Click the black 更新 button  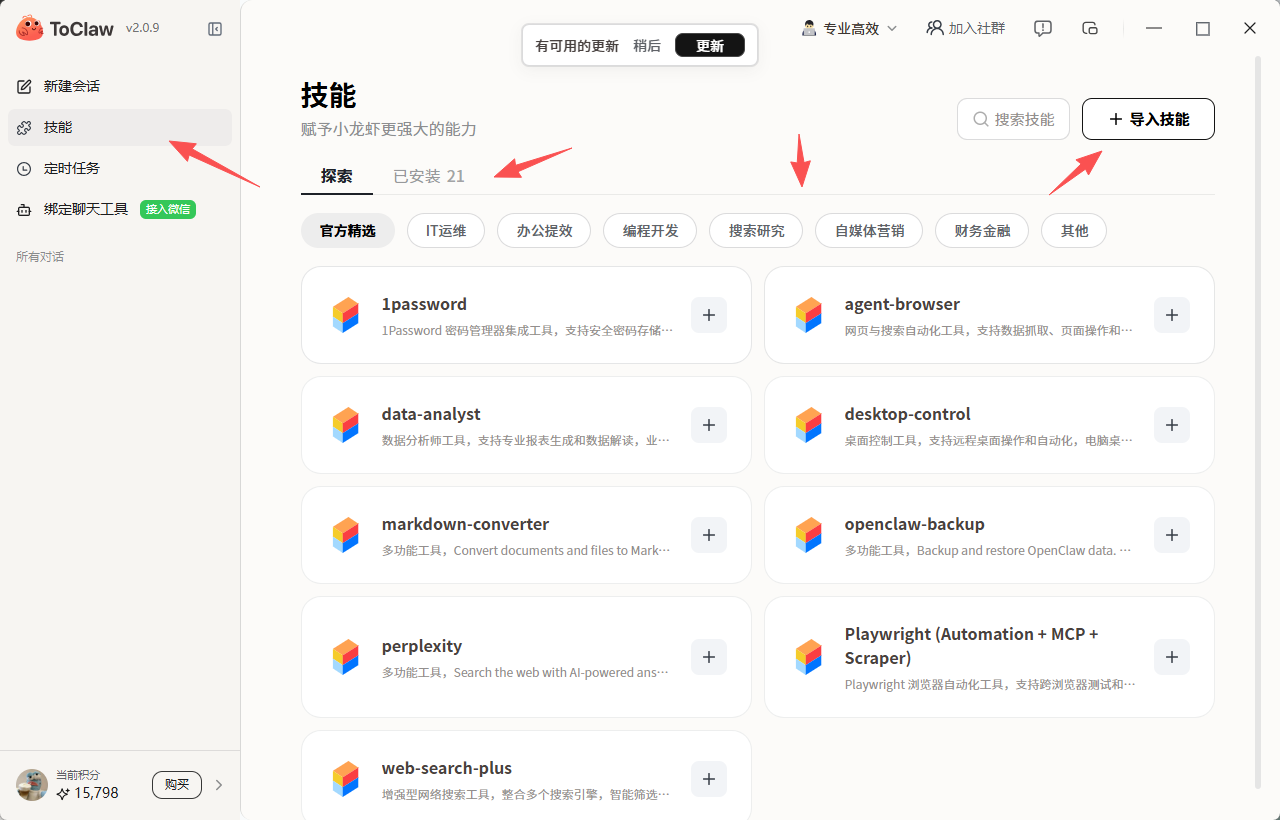[x=710, y=45]
